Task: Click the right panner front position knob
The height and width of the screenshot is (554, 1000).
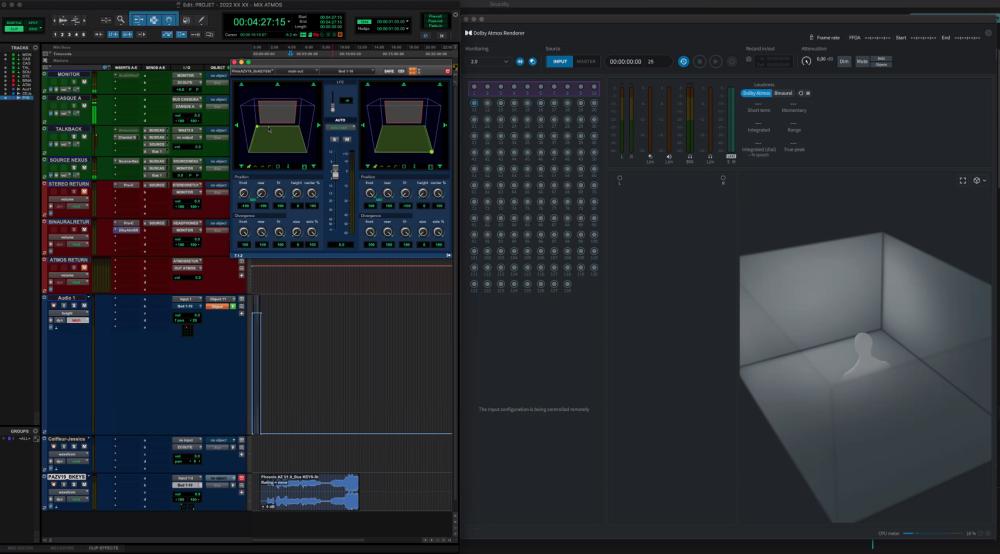Action: [370, 193]
